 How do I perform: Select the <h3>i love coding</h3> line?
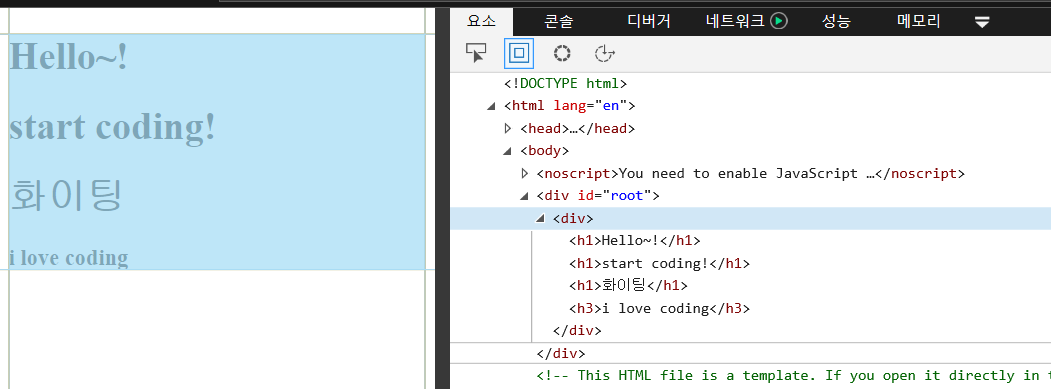pos(660,309)
